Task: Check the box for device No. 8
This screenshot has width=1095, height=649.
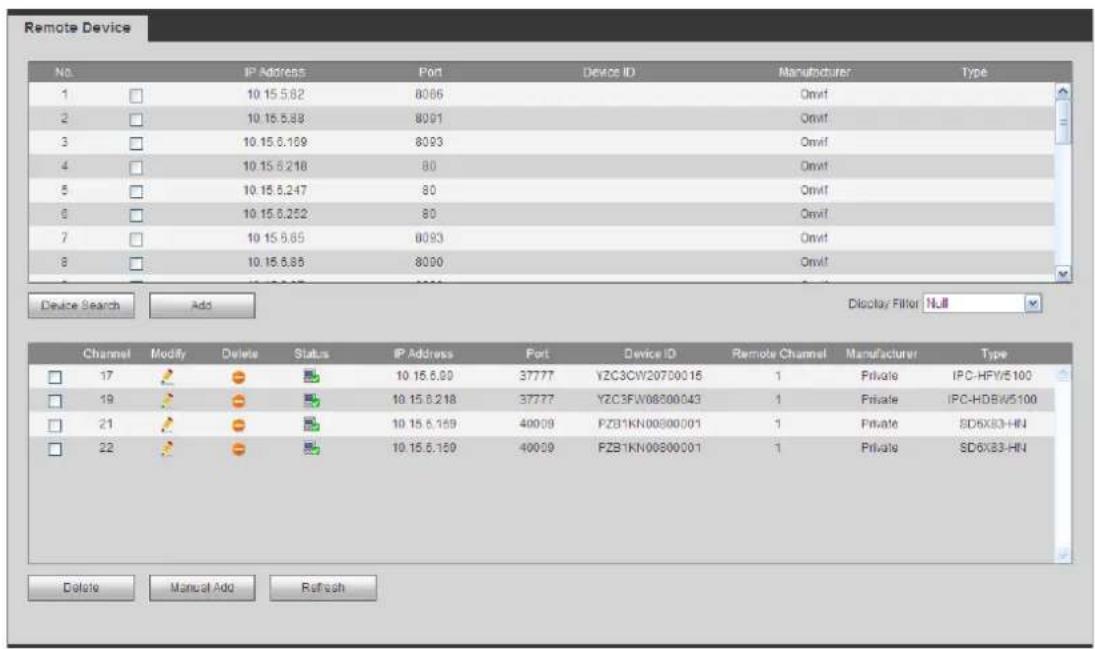Action: coord(136,263)
